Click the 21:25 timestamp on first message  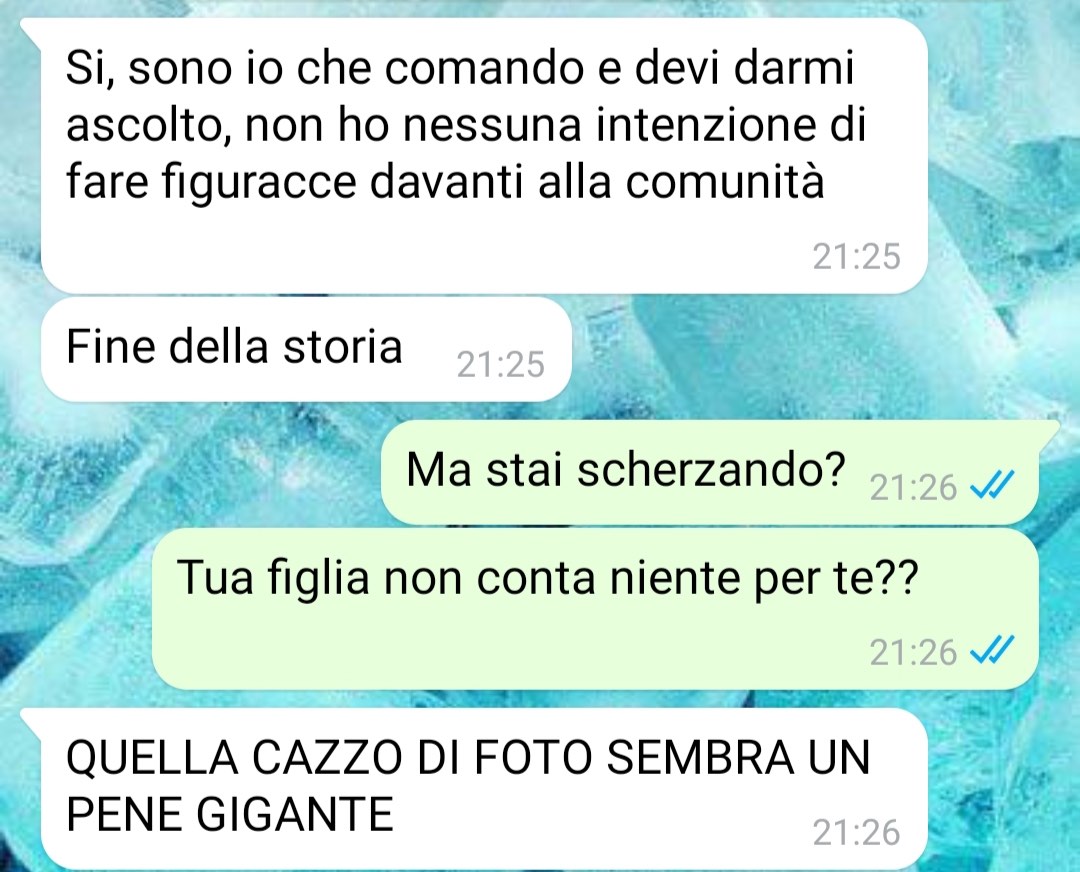(856, 256)
